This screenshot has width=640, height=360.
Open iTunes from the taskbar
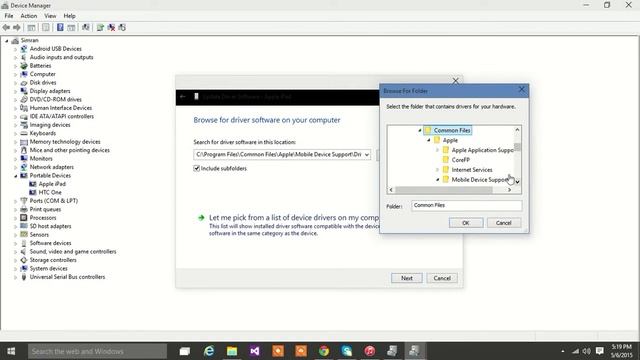[x=369, y=351]
